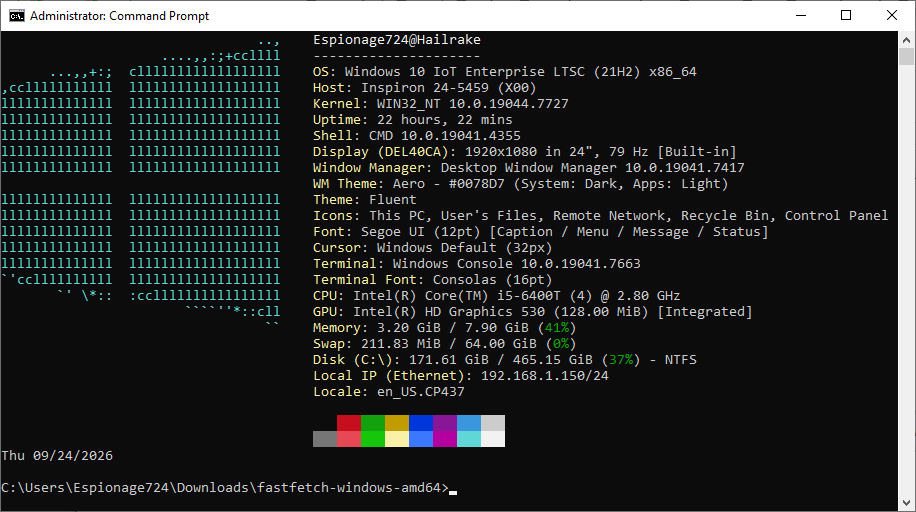Click the Administrator: Command Prompt title text
The image size is (916, 512).
[119, 16]
